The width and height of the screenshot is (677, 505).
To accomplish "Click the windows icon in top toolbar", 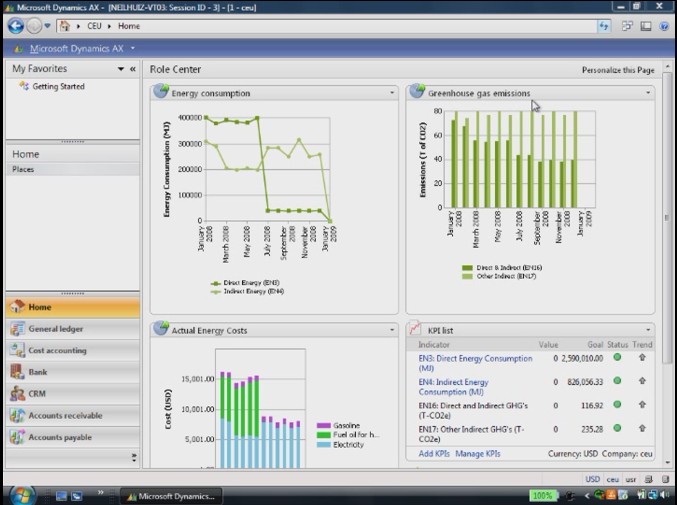I will click(x=627, y=26).
